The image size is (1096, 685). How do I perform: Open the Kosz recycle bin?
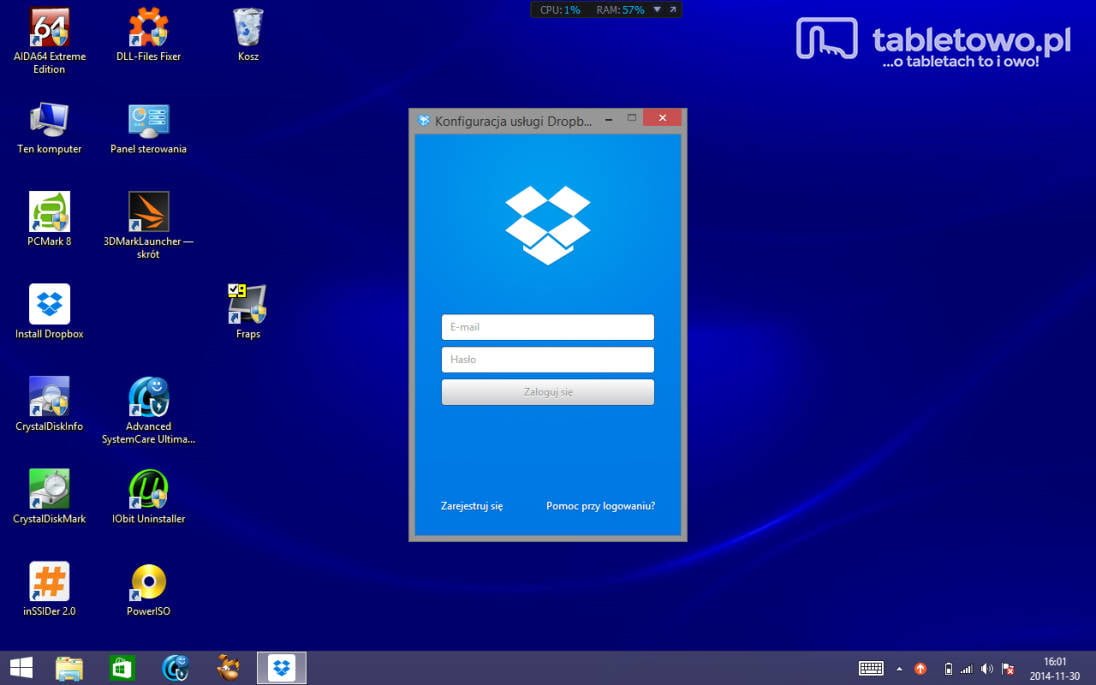pyautogui.click(x=248, y=35)
